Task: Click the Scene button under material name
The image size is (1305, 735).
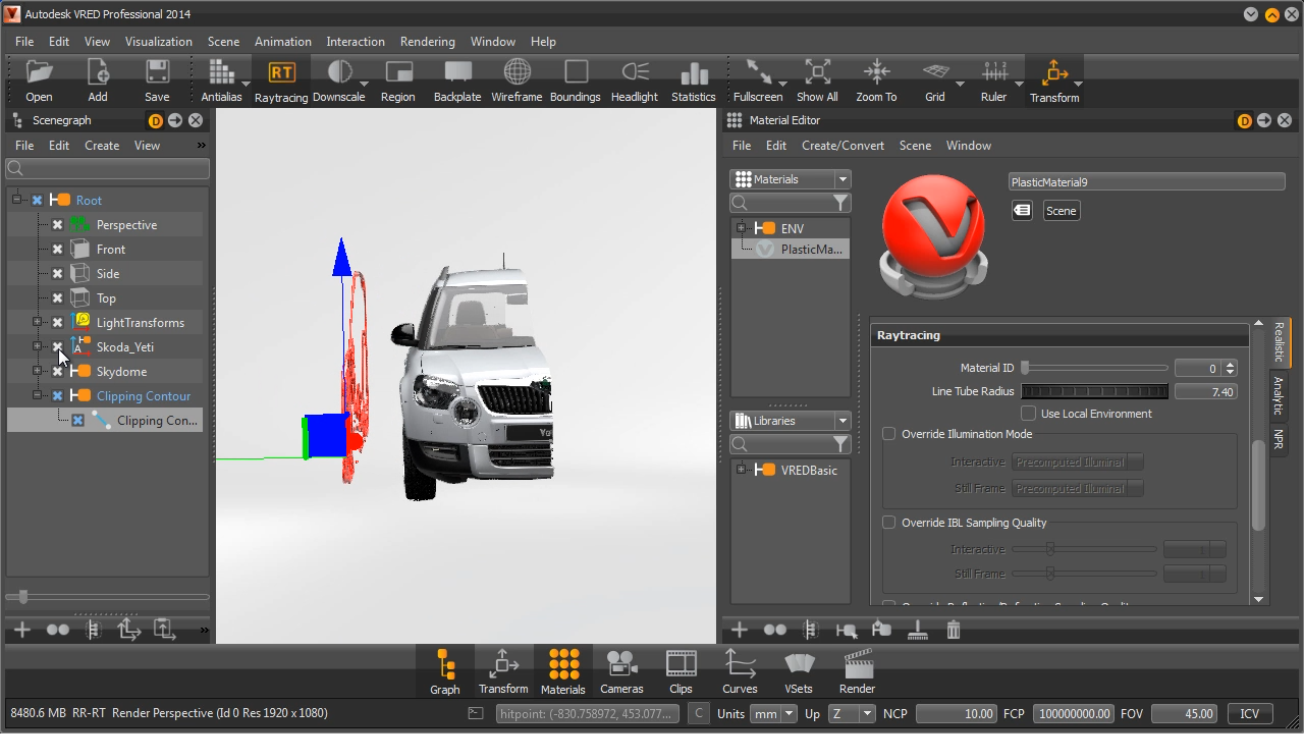Action: 1061,211
